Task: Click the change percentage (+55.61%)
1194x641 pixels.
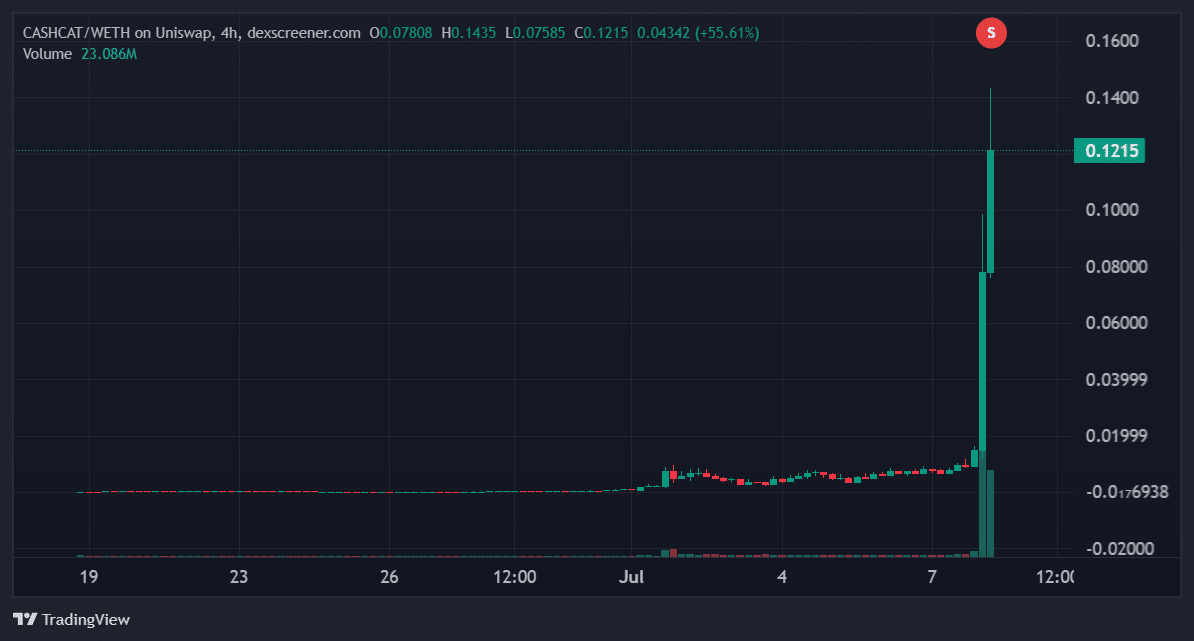Action: [726, 33]
